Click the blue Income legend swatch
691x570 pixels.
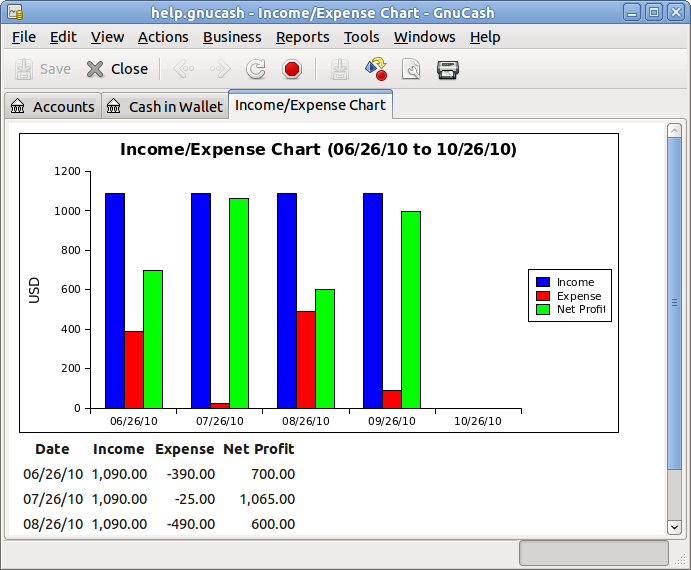543,282
